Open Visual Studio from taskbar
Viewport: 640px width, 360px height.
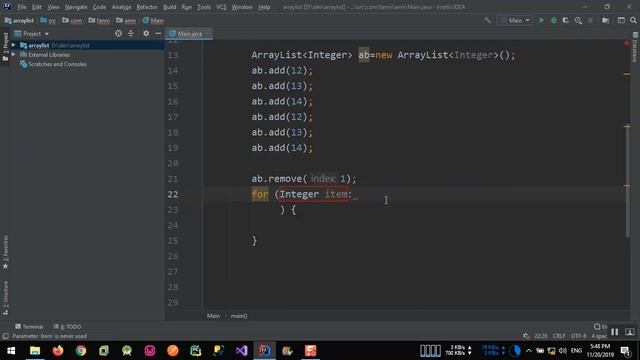coord(241,351)
